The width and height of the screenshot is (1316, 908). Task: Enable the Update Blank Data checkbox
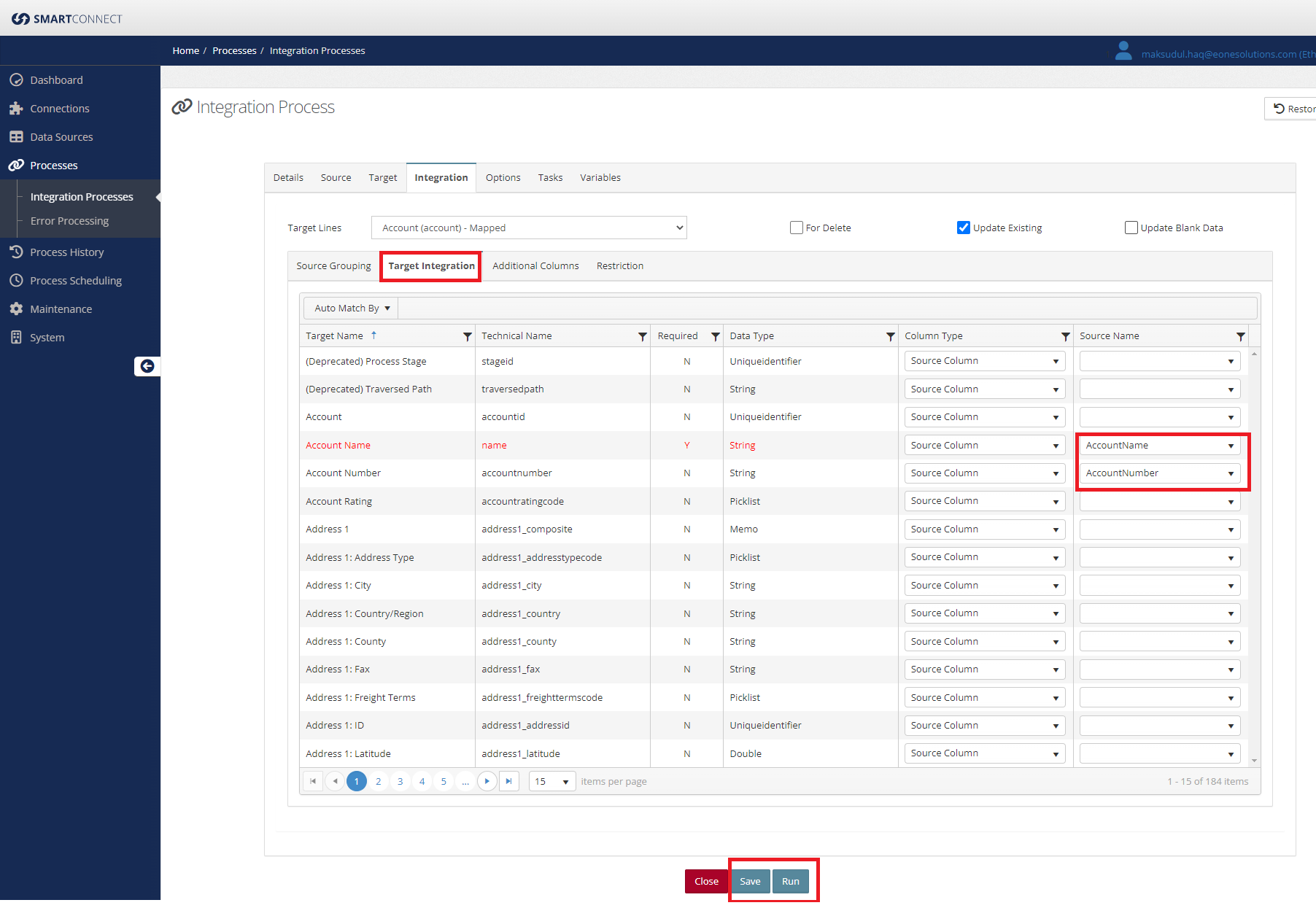coord(1131,228)
